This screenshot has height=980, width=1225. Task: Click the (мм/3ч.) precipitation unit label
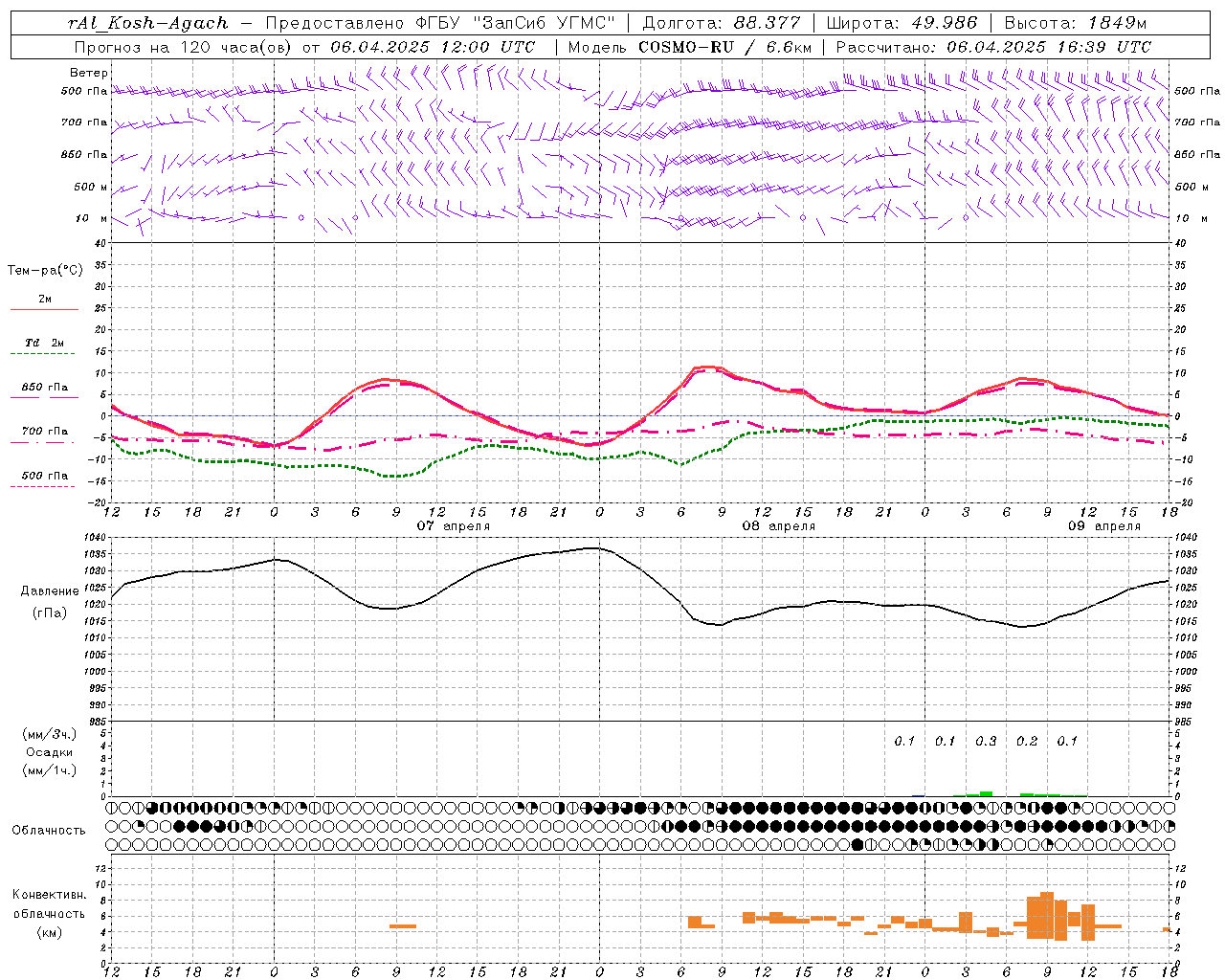coord(50,734)
